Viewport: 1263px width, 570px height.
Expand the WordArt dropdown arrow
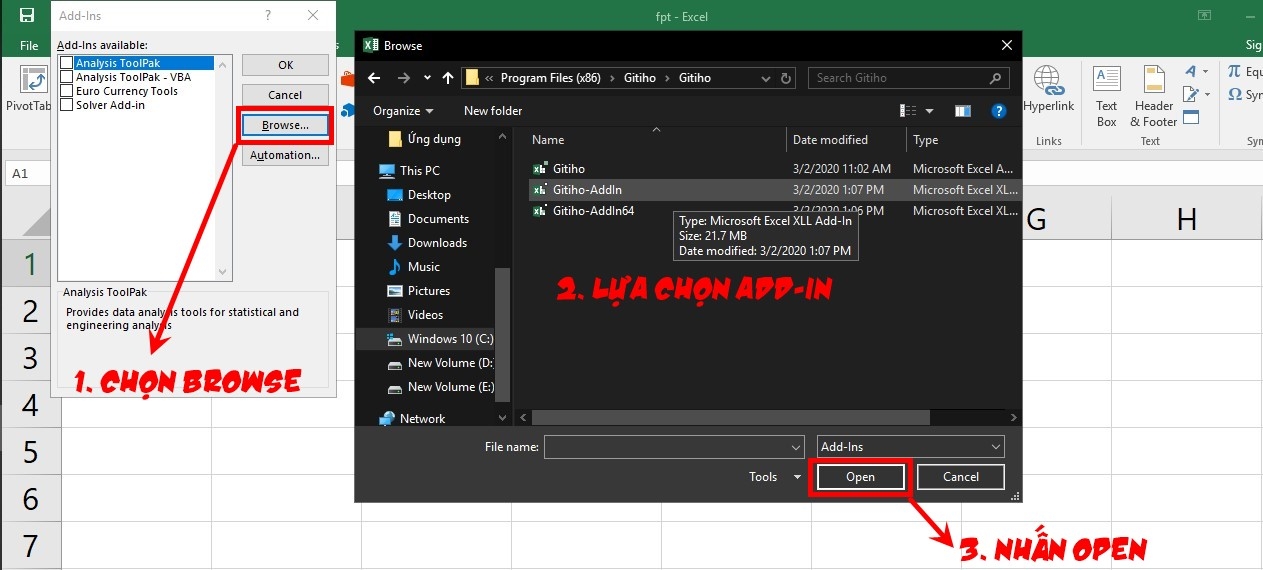pos(1205,72)
